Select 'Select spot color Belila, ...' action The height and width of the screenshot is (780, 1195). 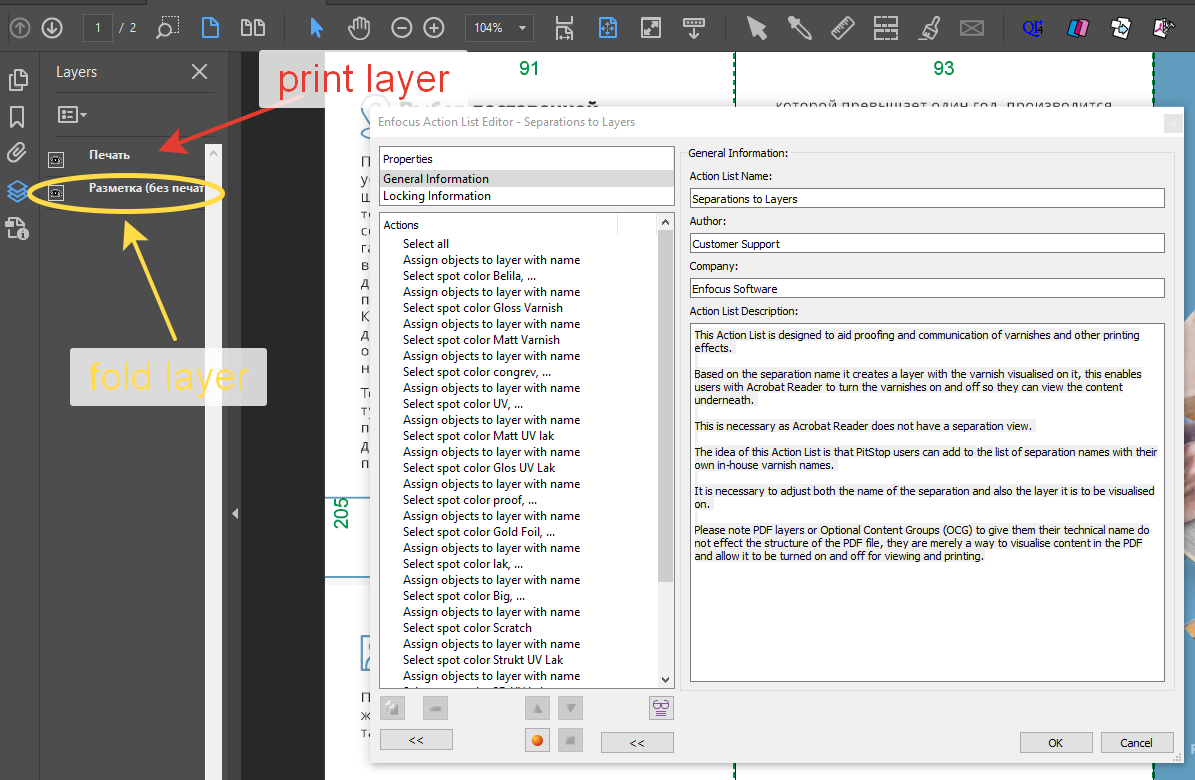[x=469, y=276]
